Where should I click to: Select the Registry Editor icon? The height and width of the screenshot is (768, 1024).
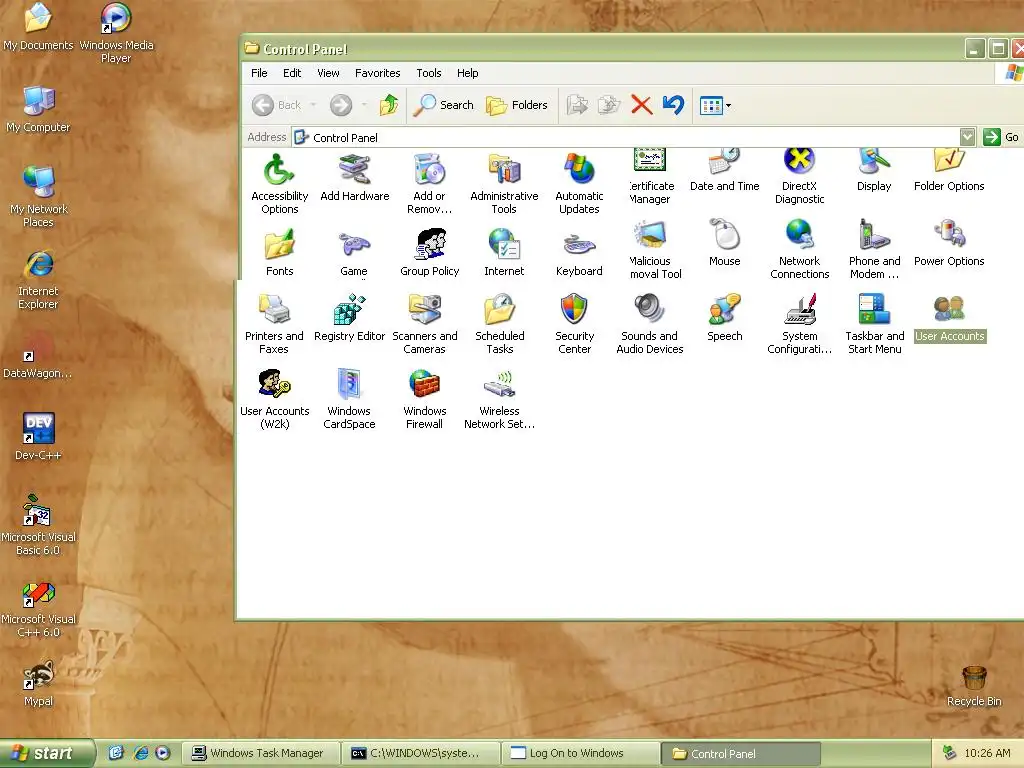coord(349,317)
